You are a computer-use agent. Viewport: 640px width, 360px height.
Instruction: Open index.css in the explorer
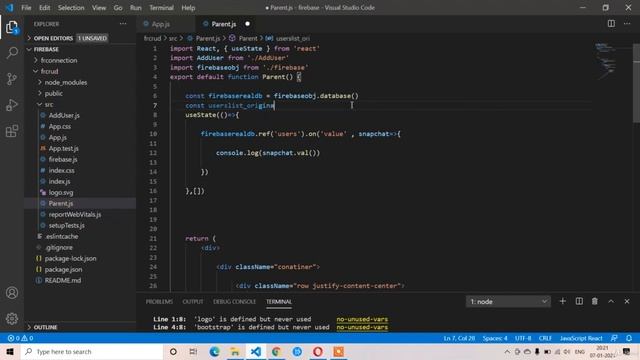coord(61,170)
